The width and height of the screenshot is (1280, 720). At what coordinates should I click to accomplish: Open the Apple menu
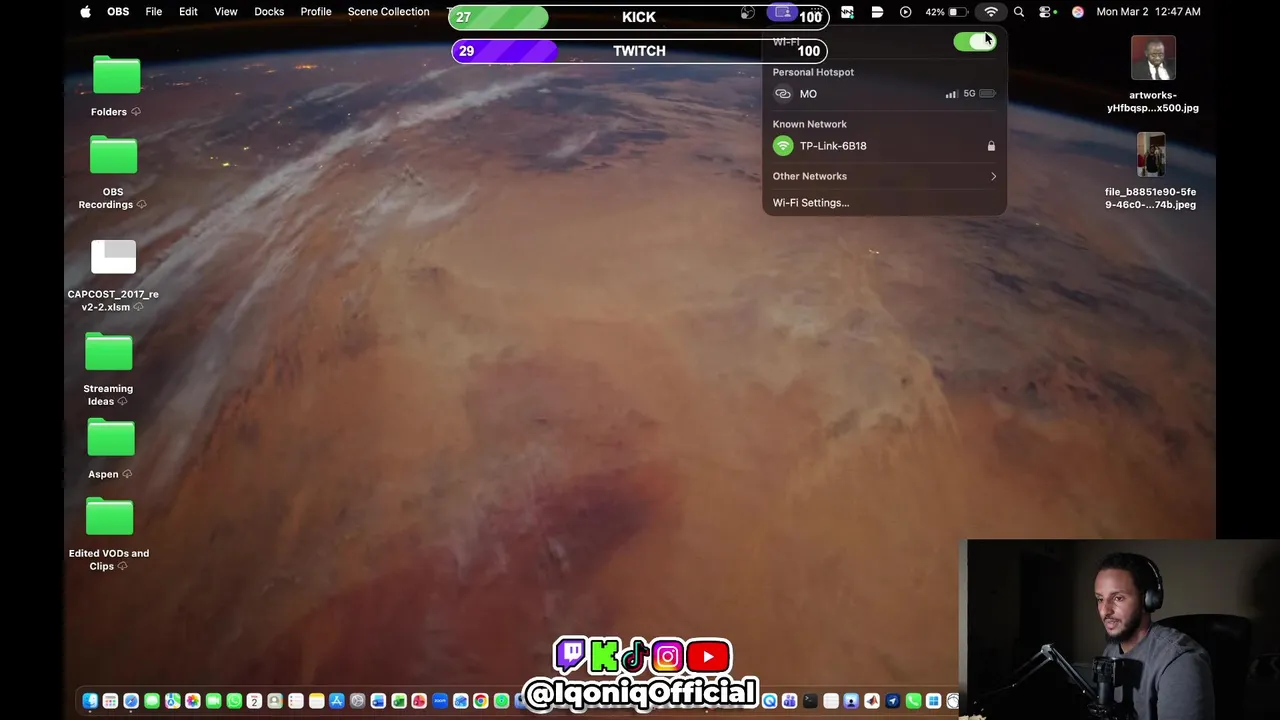click(x=85, y=12)
